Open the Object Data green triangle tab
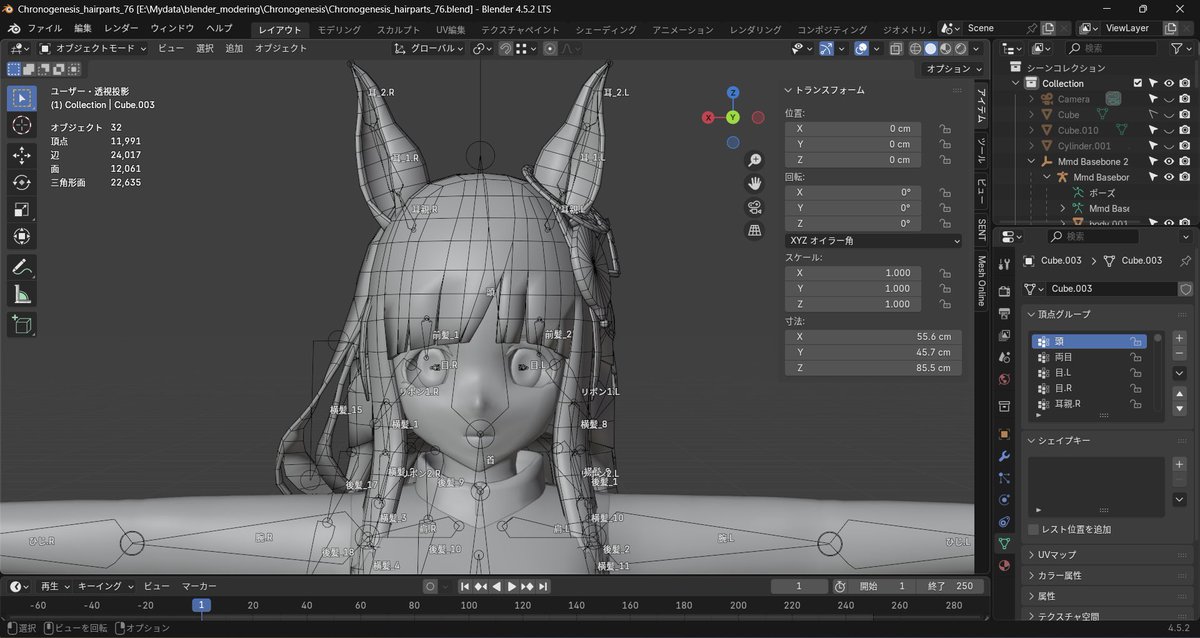 click(1004, 543)
